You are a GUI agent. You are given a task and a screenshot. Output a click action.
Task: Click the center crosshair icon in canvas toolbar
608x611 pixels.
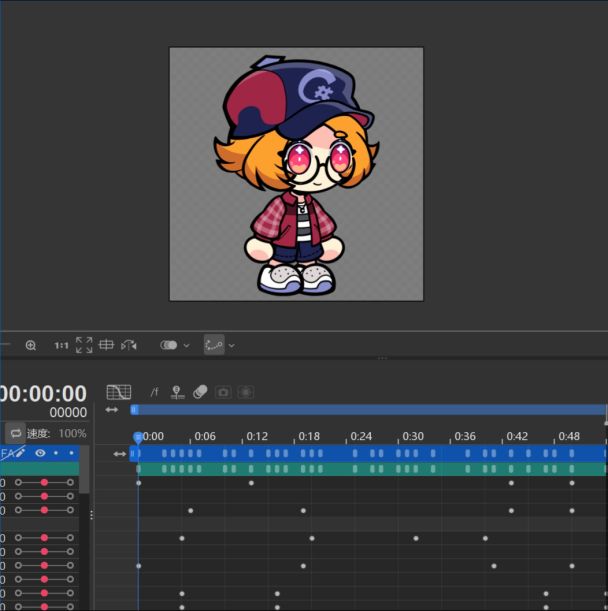[106, 345]
